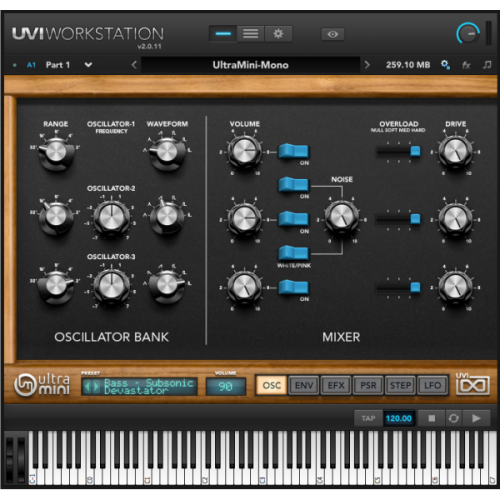Click the TAP tempo button
This screenshot has height=500, width=500.
point(368,418)
